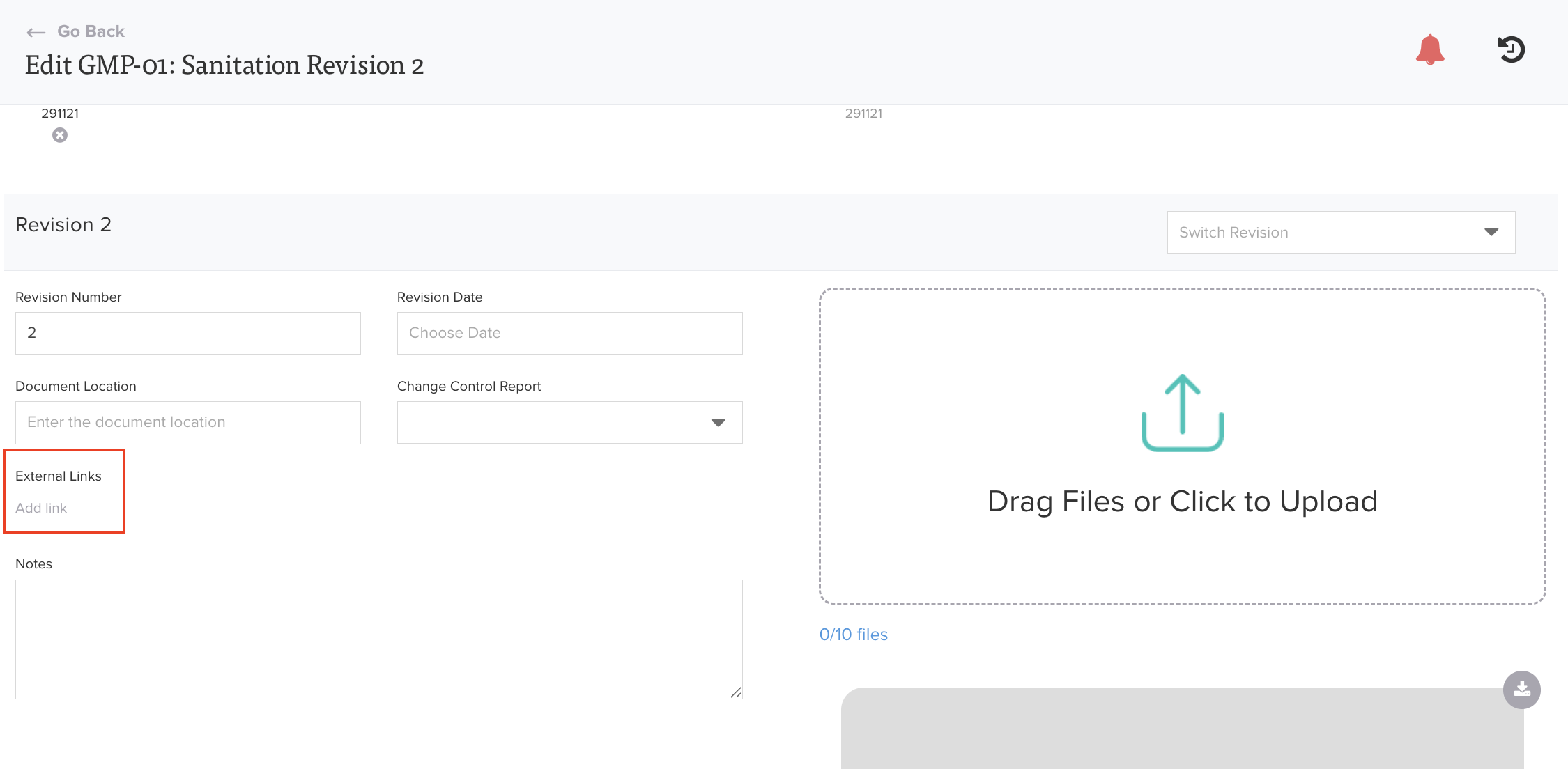This screenshot has height=769, width=1568.
Task: Click inside the Notes text area
Action: tap(378, 639)
